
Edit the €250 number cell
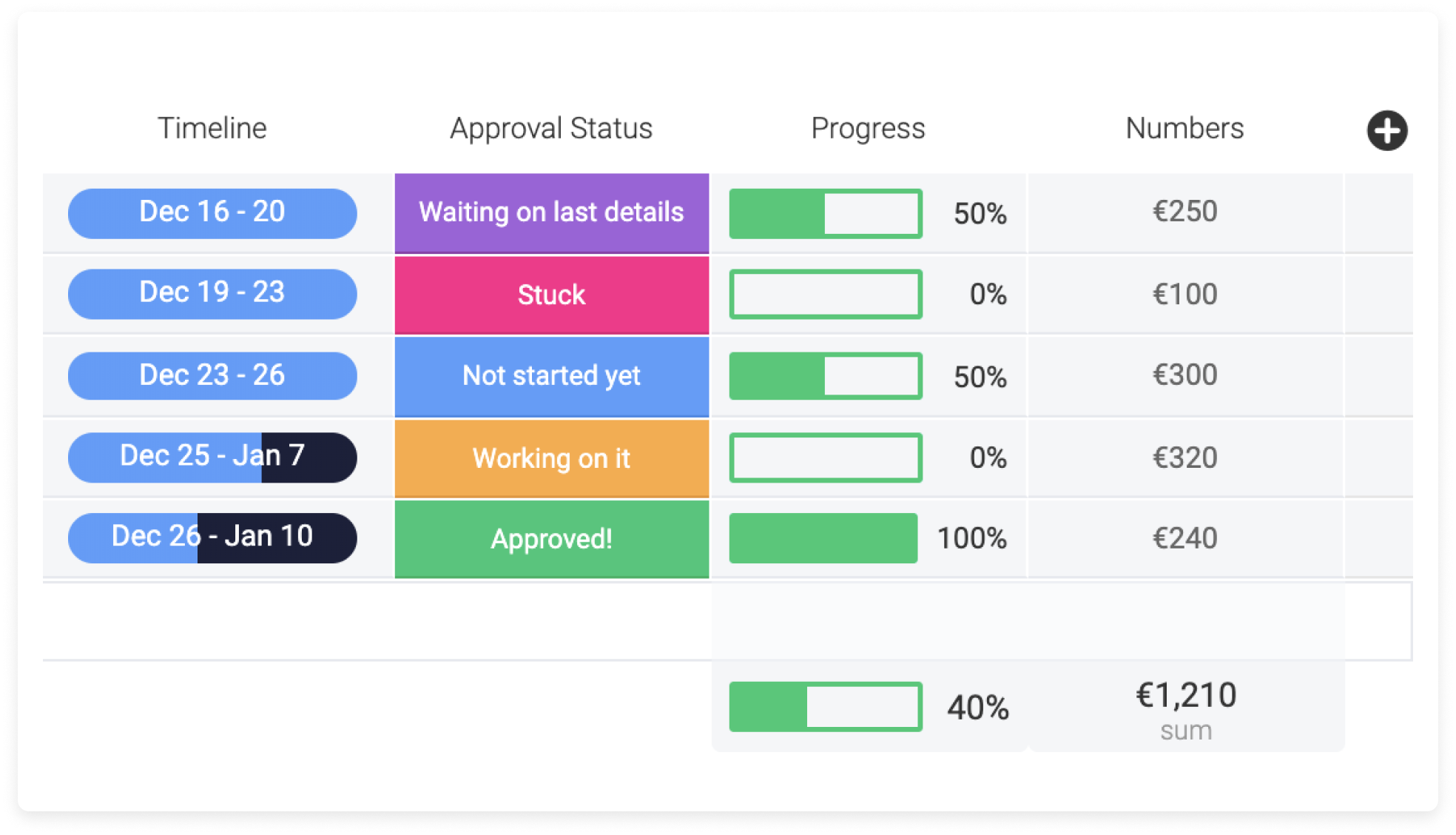(x=1185, y=212)
